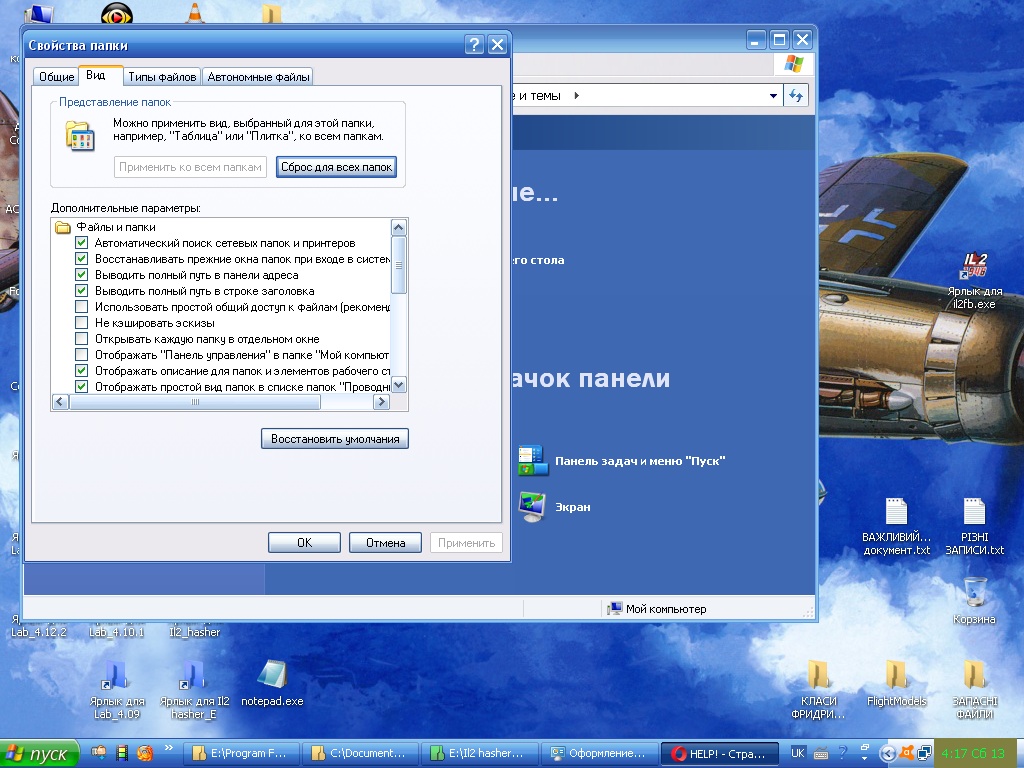Switch to the 'Общие' tab
Viewport: 1024px width, 768px height.
click(56, 77)
